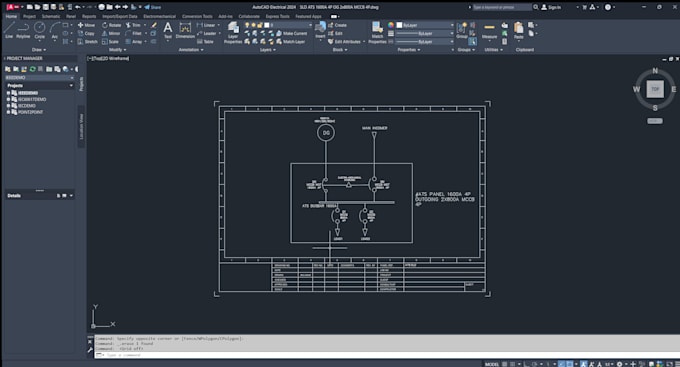
Task: Expand the IECDEMO project node
Action: click(x=8, y=105)
